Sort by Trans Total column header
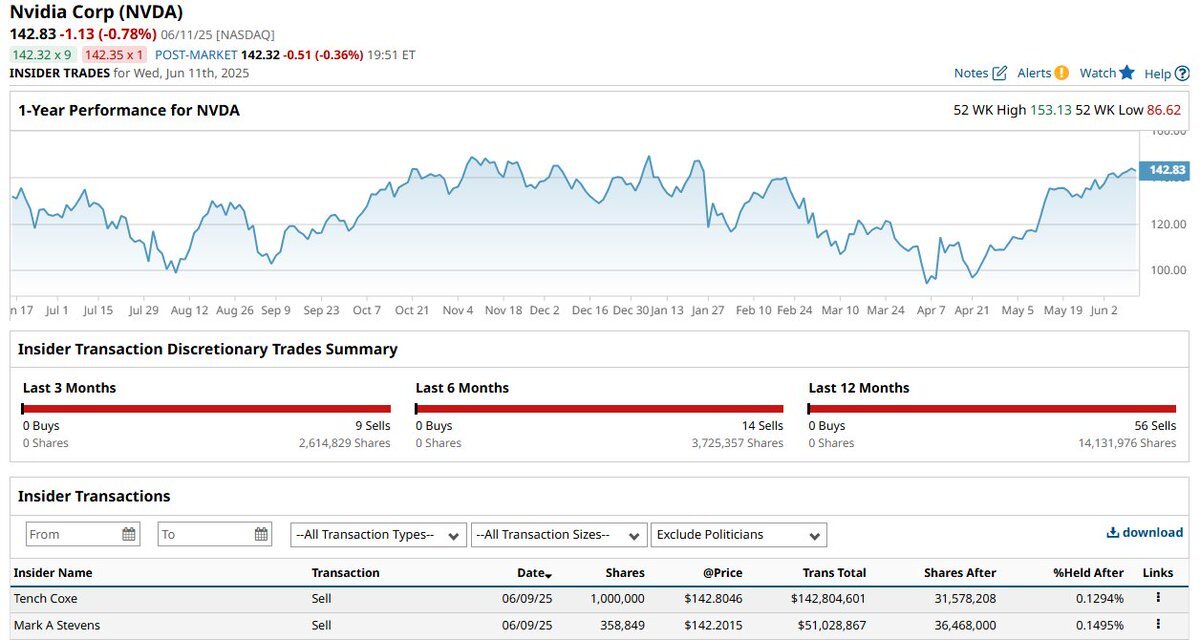 click(834, 573)
